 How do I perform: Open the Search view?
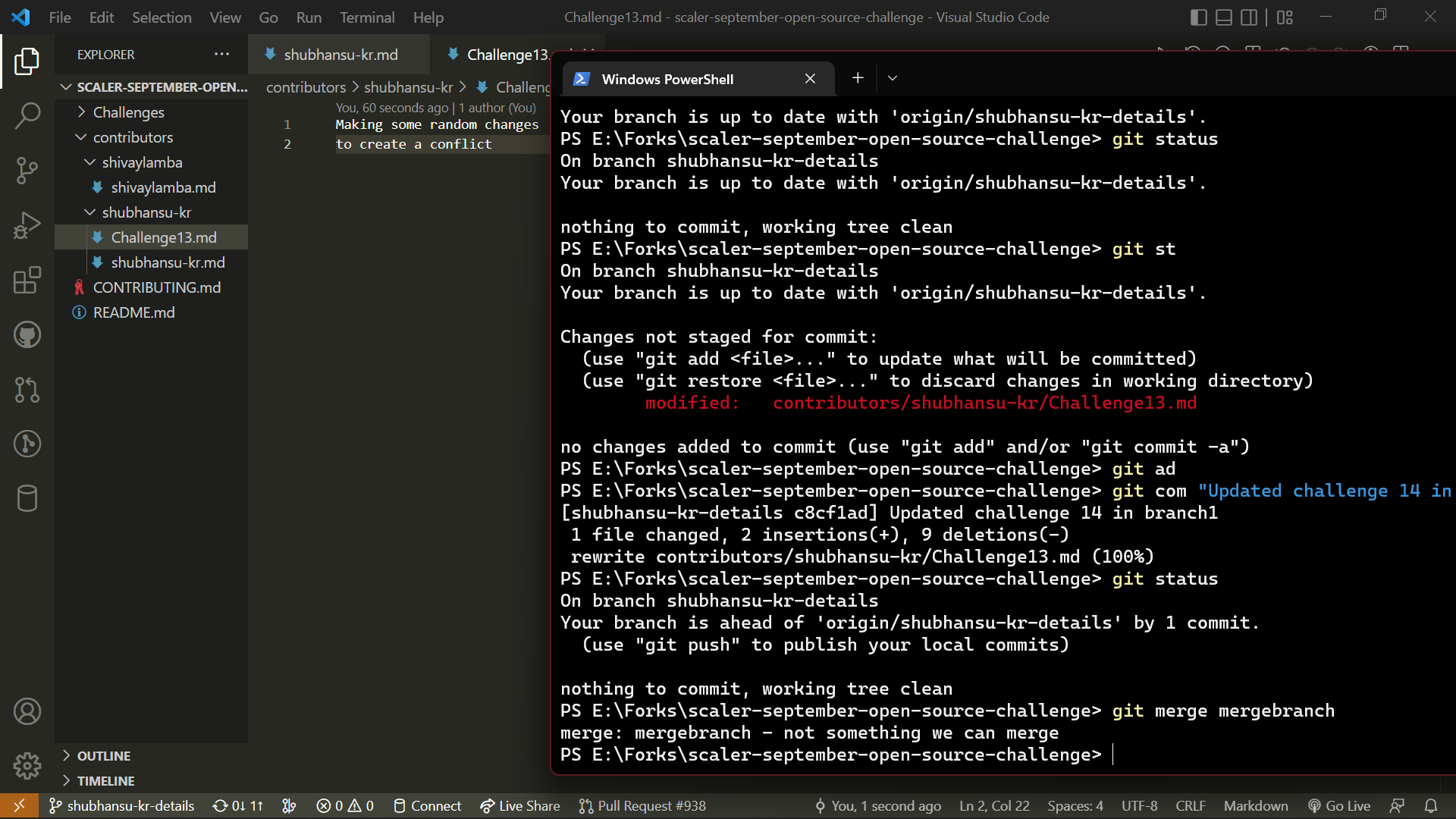coord(27,115)
